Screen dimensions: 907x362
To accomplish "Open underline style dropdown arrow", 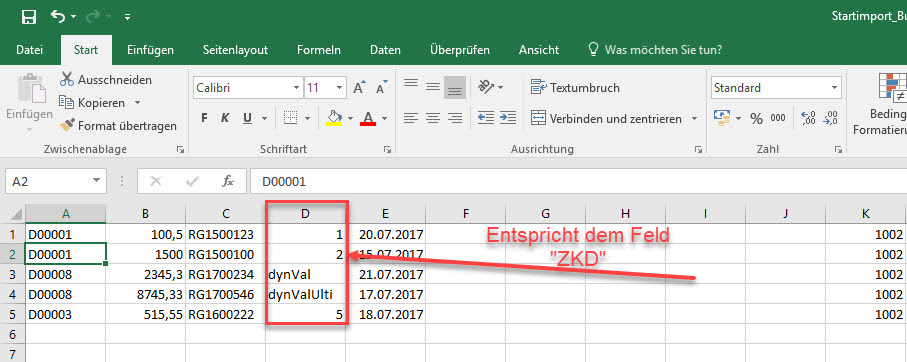I will pos(265,119).
